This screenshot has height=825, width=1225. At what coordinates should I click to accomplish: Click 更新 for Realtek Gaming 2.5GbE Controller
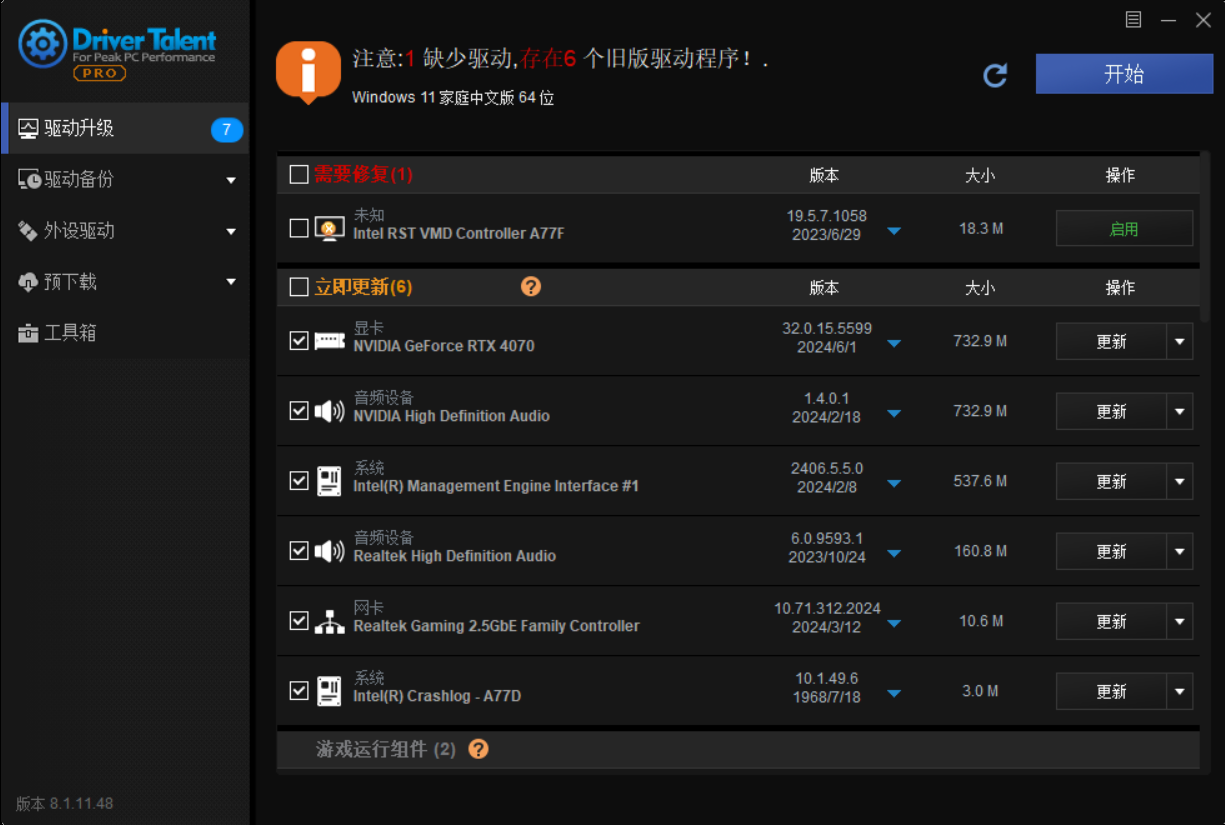point(1111,622)
